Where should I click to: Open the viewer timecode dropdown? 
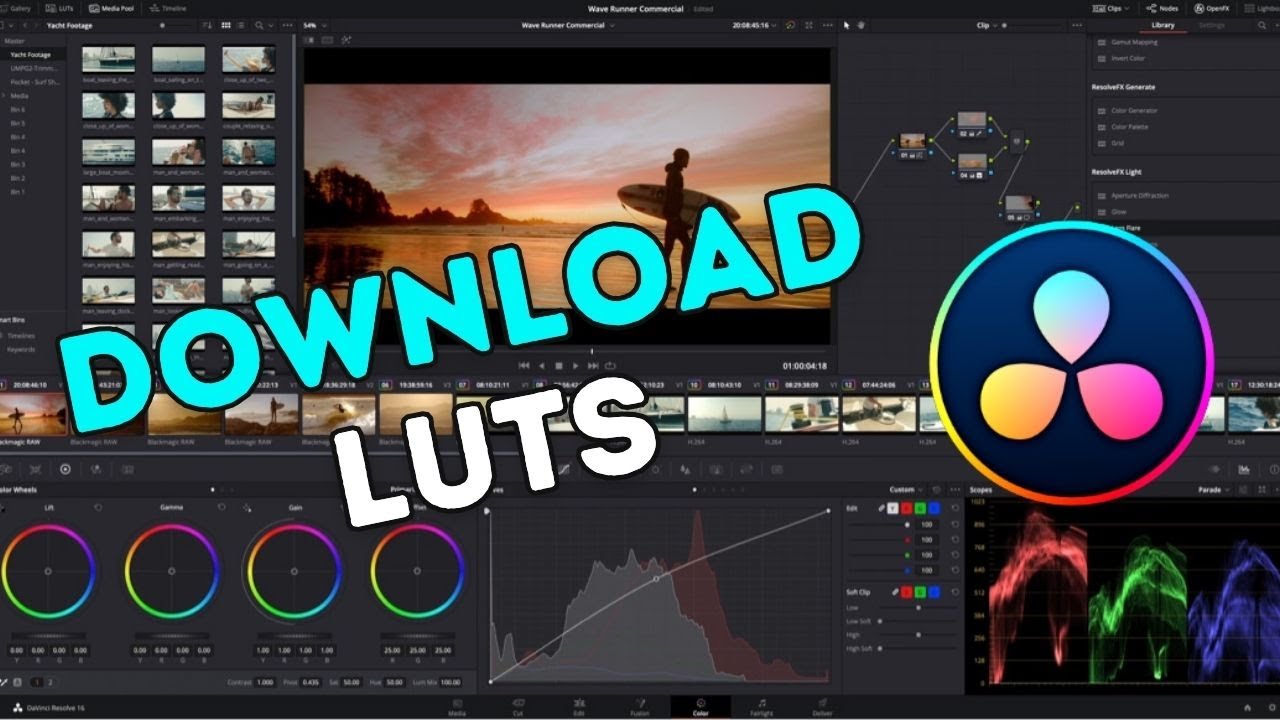[x=753, y=25]
